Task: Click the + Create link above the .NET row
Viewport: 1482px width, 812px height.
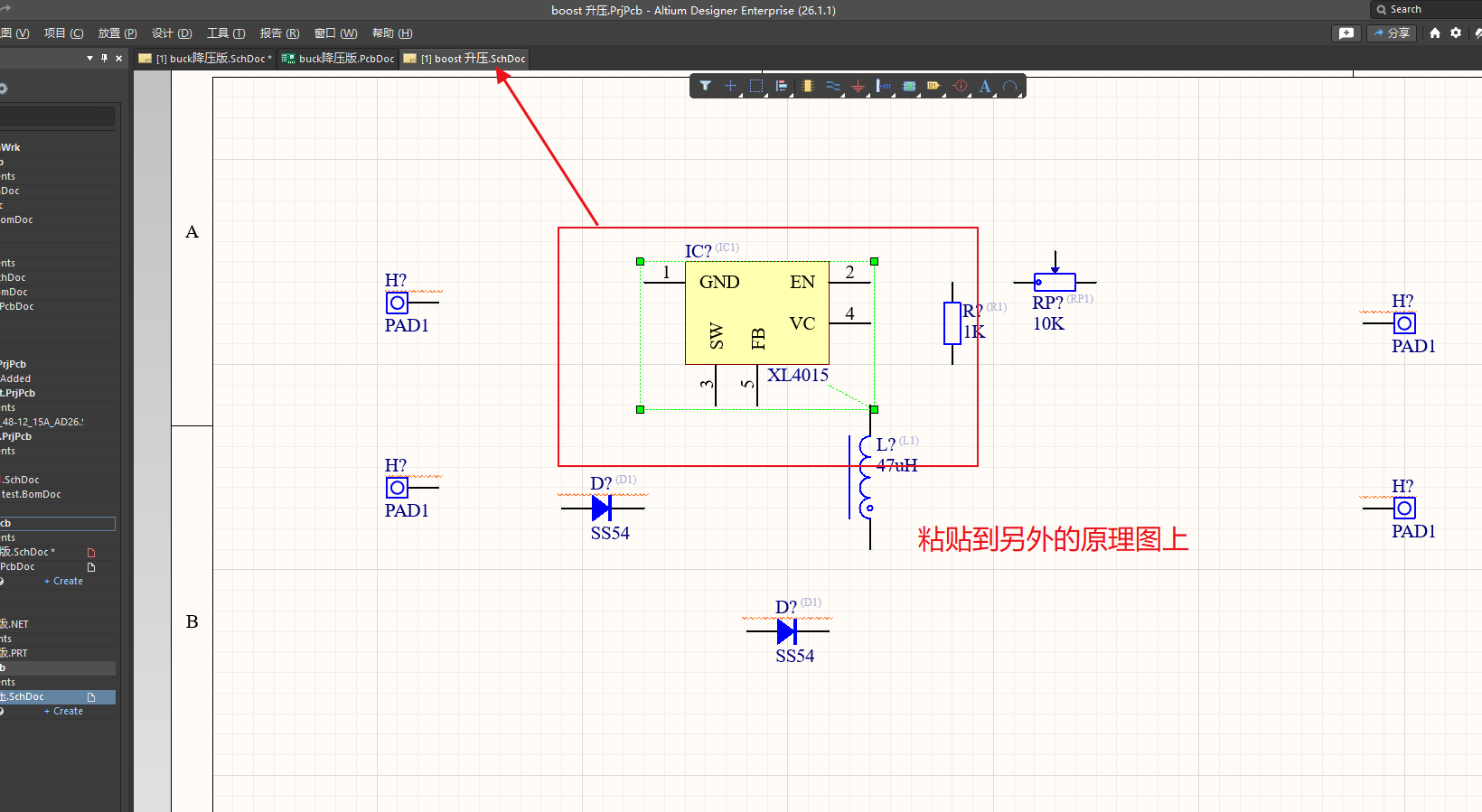Action: pos(63,581)
